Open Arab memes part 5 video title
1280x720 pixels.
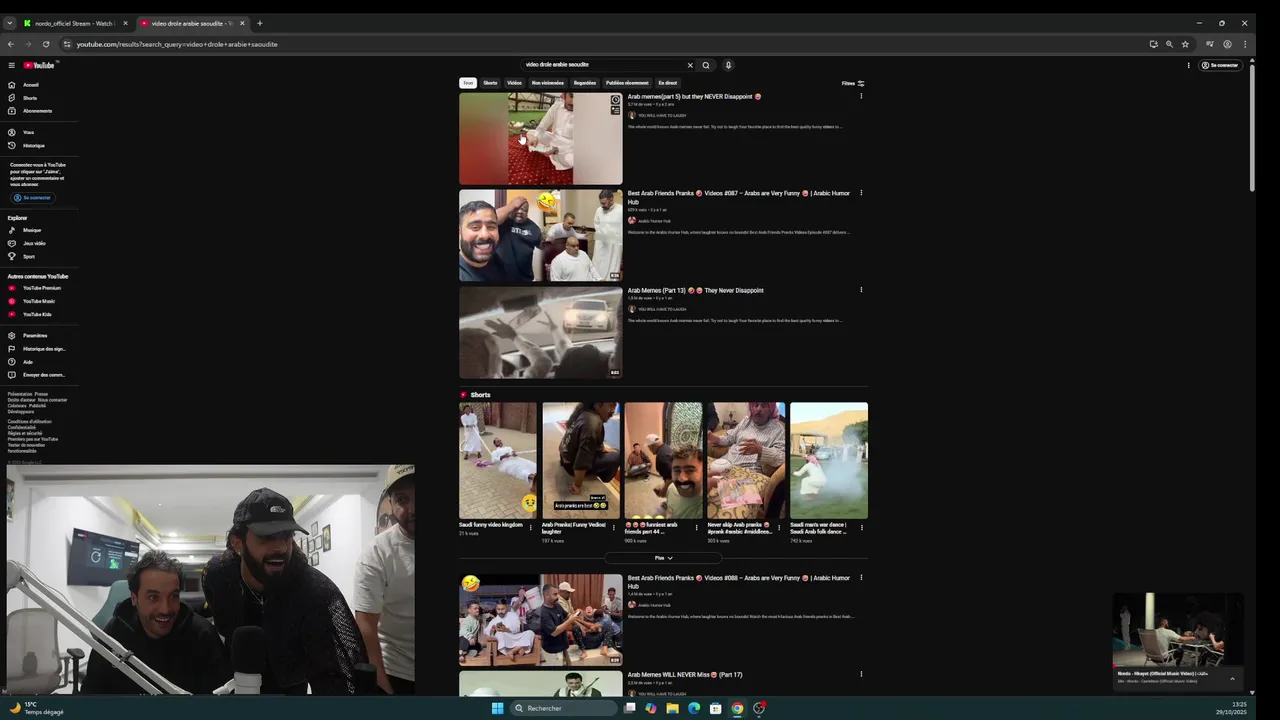pyautogui.click(x=694, y=97)
